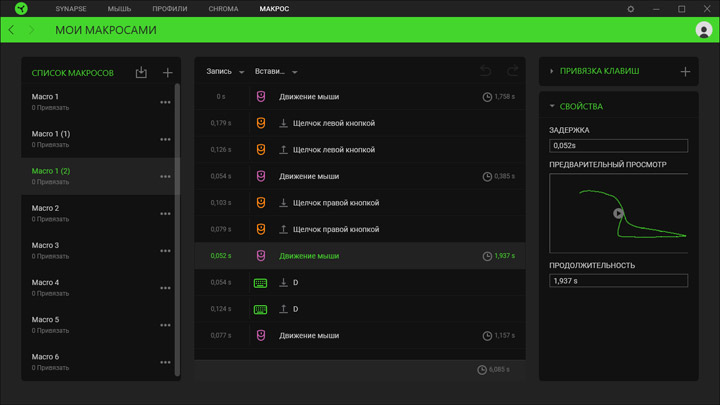Image resolution: width=720 pixels, height=405 pixels.
Task: Open the SYNAPSE tab
Action: 71,9
